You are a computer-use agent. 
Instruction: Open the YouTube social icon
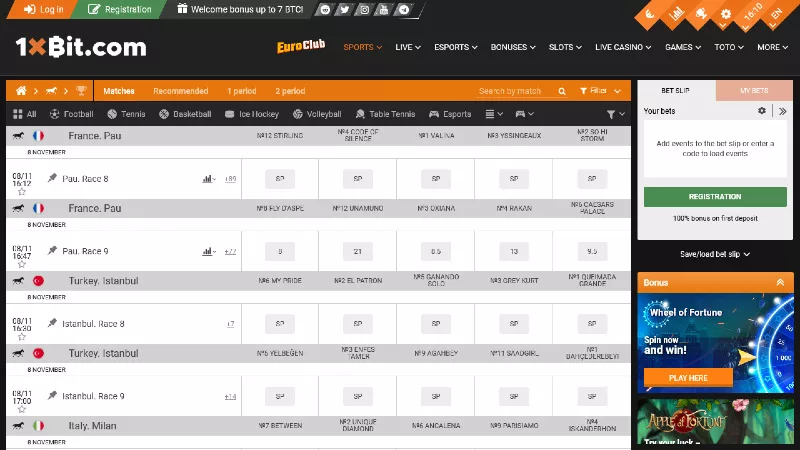click(x=384, y=10)
